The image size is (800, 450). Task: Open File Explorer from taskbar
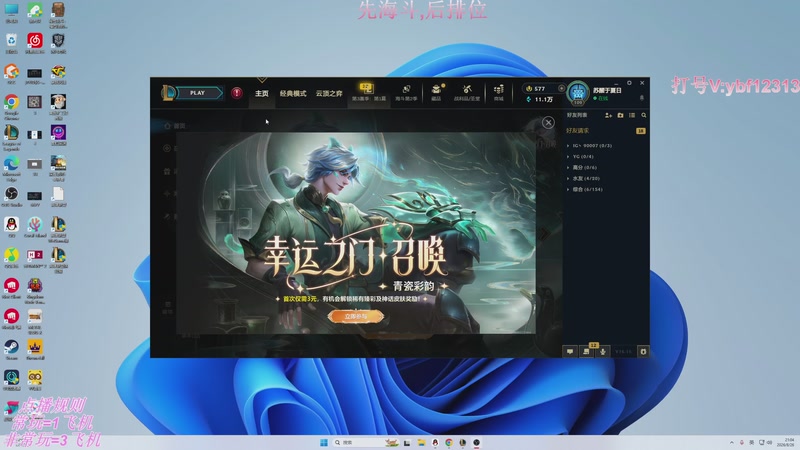coord(421,442)
